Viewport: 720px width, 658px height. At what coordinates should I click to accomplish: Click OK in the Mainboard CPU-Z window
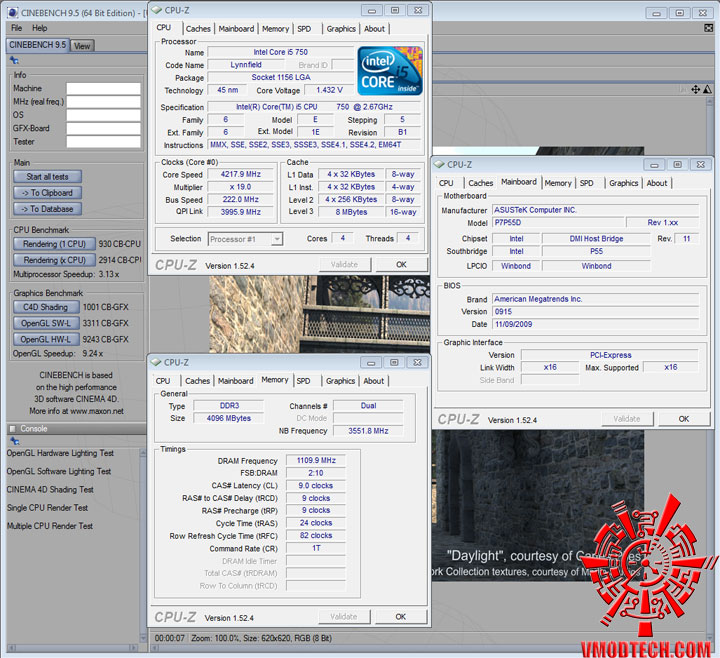pyautogui.click(x=684, y=419)
